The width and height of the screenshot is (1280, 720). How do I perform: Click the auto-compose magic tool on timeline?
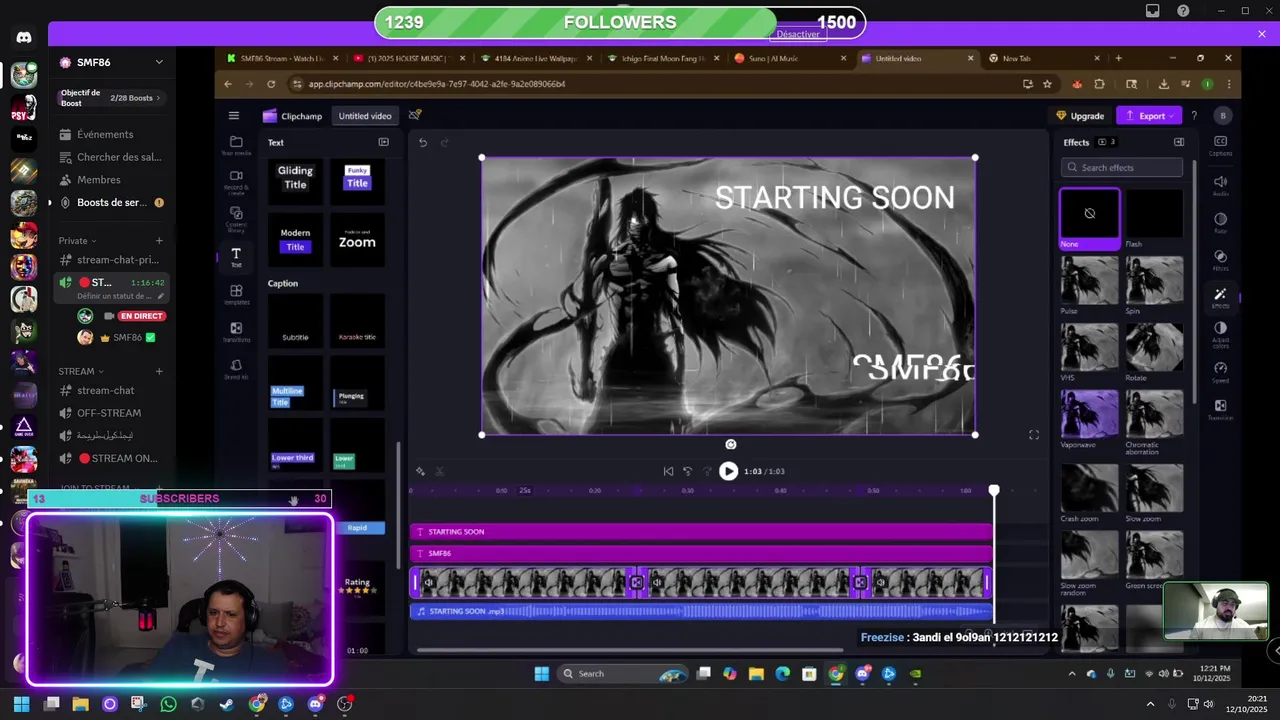coord(420,471)
